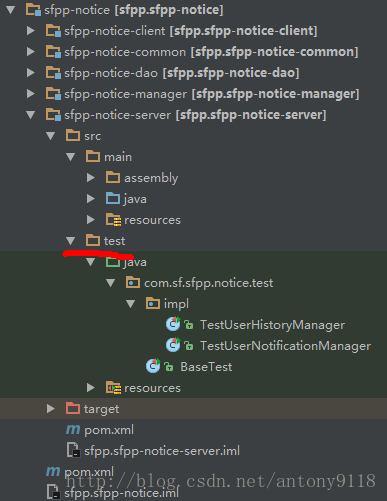
Task: Expand the sfpp-notice-common module
Action: [x=31, y=52]
